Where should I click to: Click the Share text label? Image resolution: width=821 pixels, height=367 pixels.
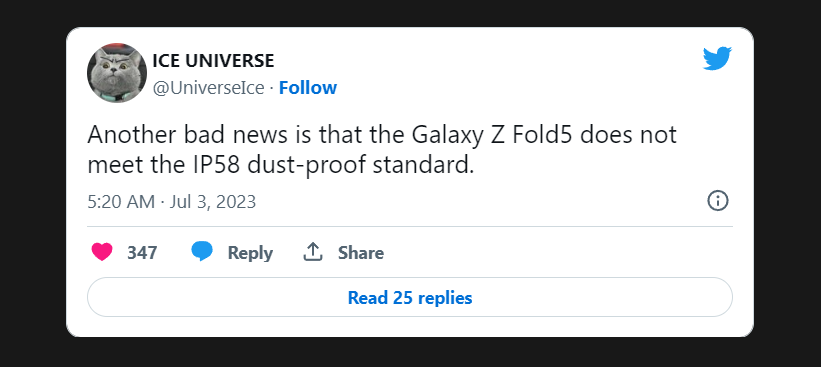pyautogui.click(x=361, y=253)
